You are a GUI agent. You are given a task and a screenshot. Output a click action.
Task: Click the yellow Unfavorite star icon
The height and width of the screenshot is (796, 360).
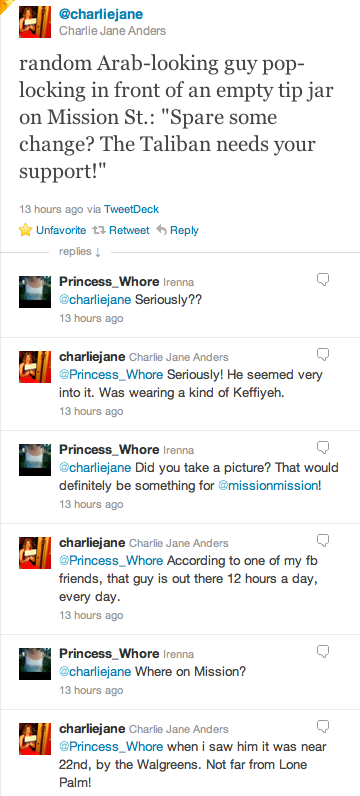25,230
